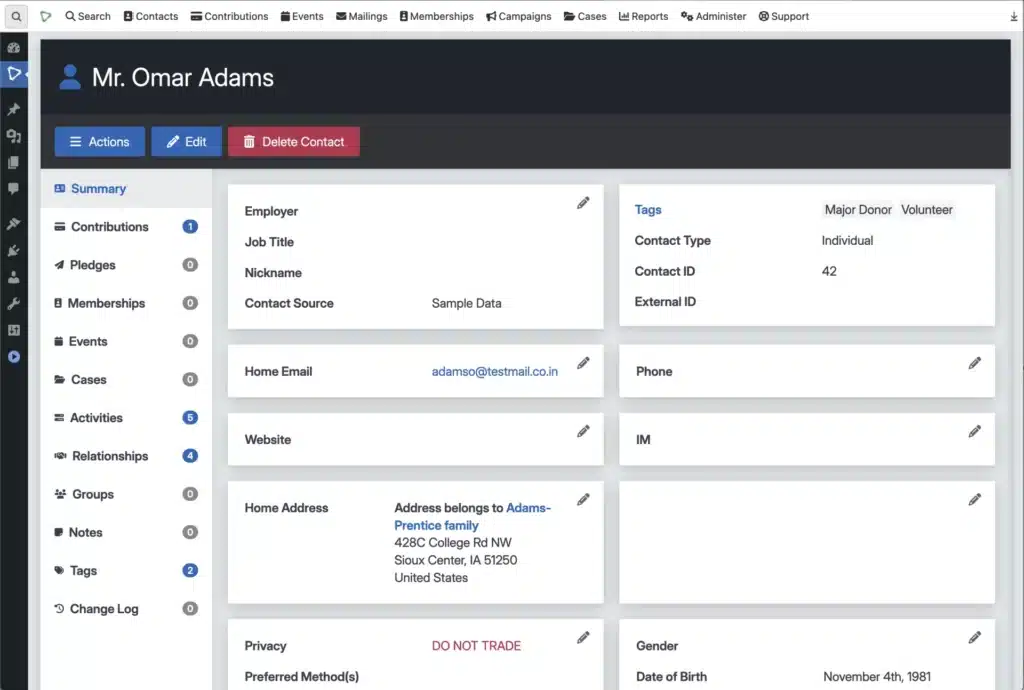1024x690 pixels.
Task: Edit Gender and Date of Birth pencil icon
Action: click(x=975, y=637)
